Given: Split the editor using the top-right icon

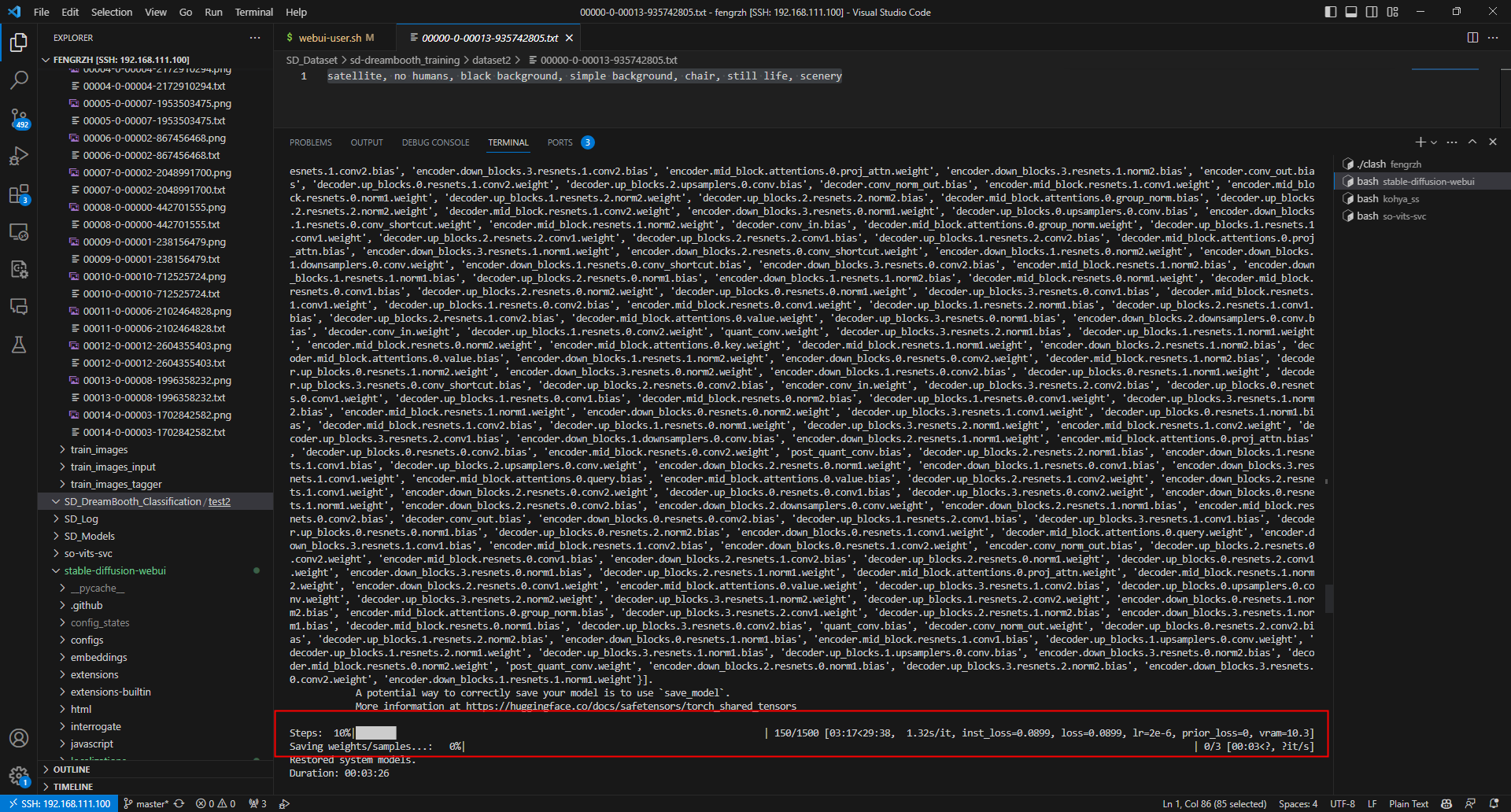Looking at the screenshot, I should click(x=1471, y=37).
